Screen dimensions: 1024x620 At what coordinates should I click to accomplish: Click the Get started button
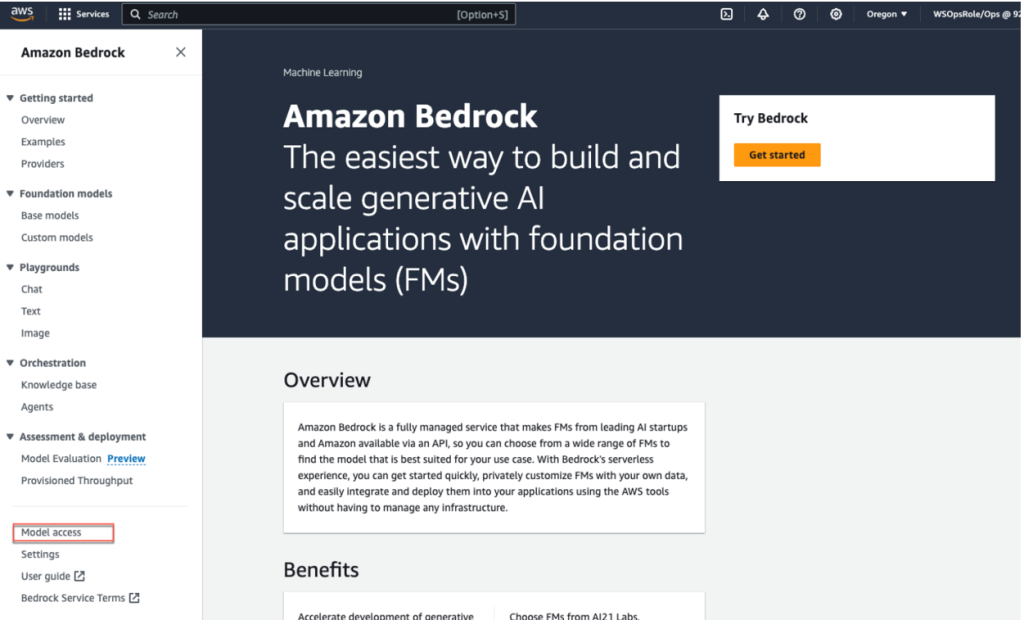tap(777, 155)
